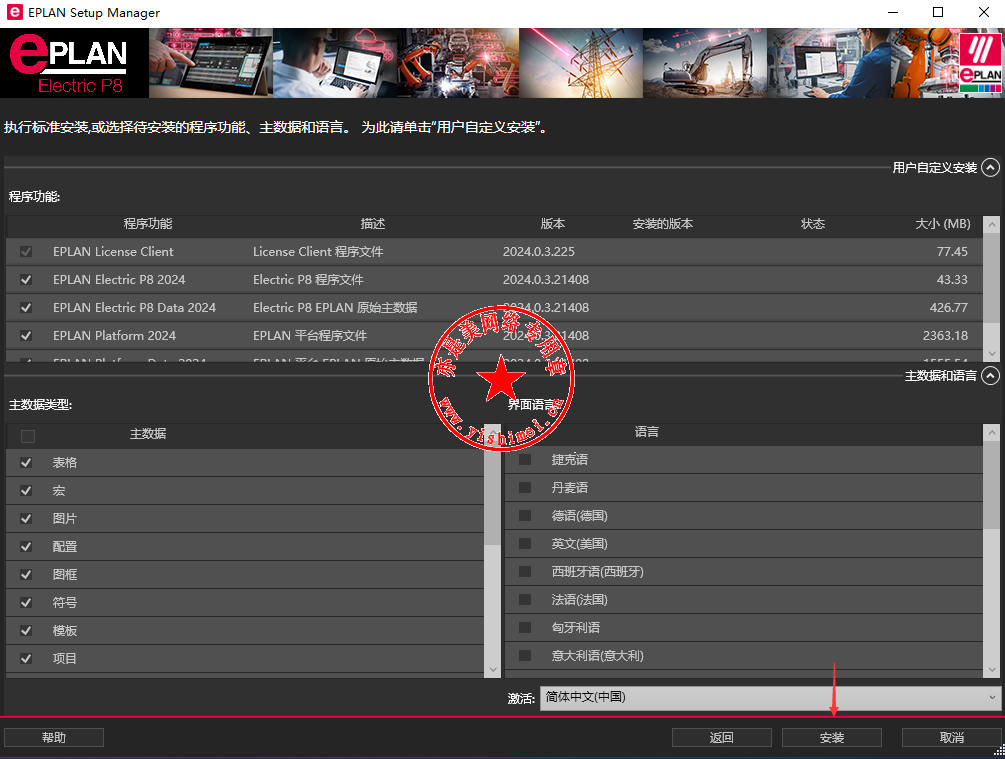Collapse the 用户自定义安装 section chevron

pyautogui.click(x=990, y=168)
